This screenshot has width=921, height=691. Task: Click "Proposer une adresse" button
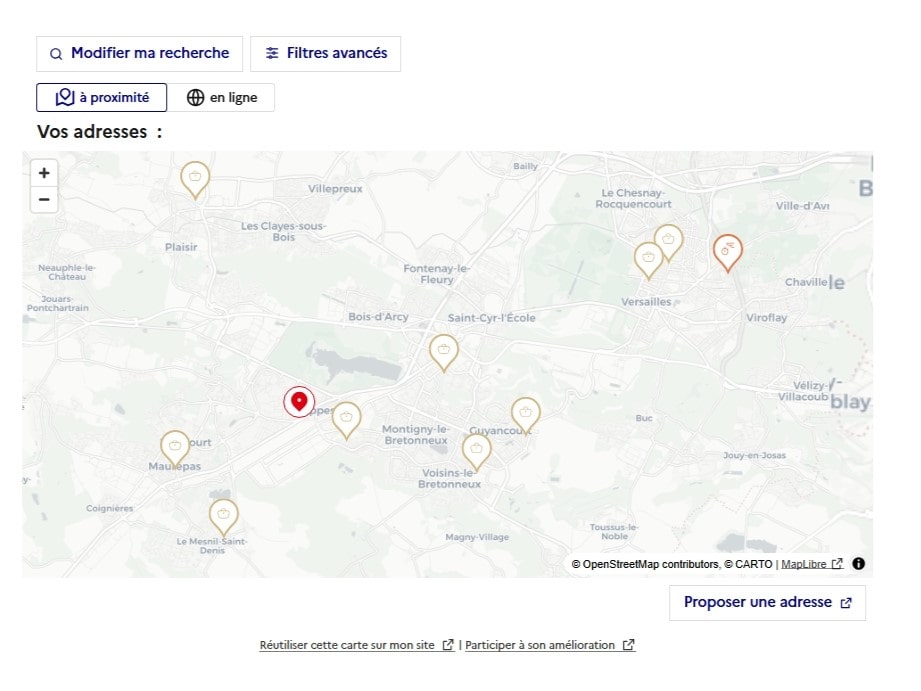pyautogui.click(x=767, y=603)
